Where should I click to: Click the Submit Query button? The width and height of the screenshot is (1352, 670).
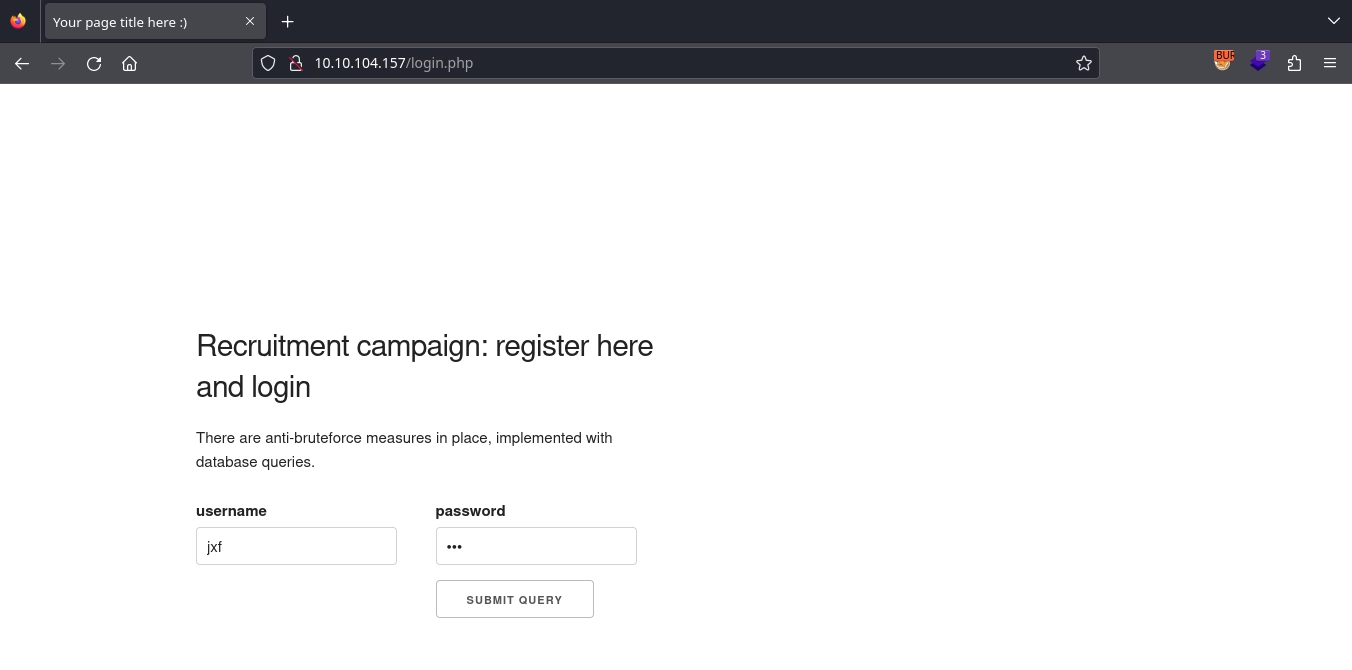pyautogui.click(x=514, y=599)
